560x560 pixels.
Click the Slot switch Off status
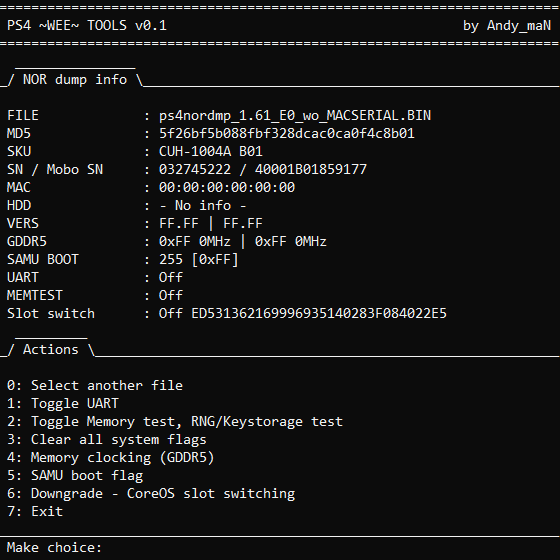click(171, 314)
